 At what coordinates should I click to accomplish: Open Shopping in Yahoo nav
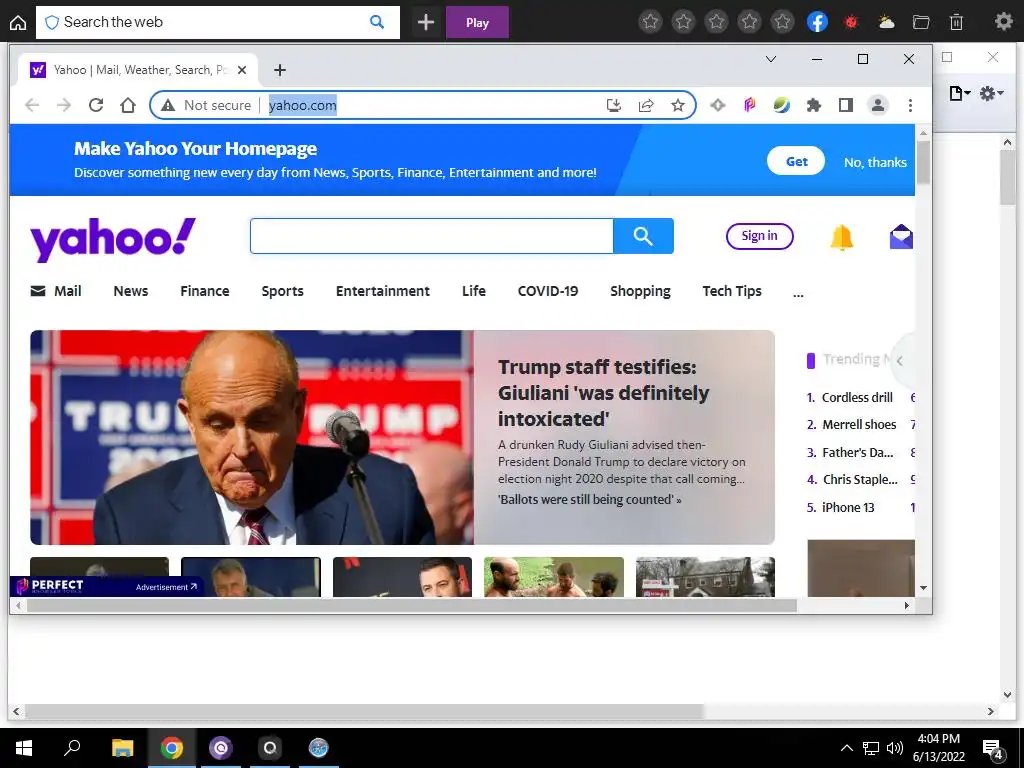click(x=641, y=291)
